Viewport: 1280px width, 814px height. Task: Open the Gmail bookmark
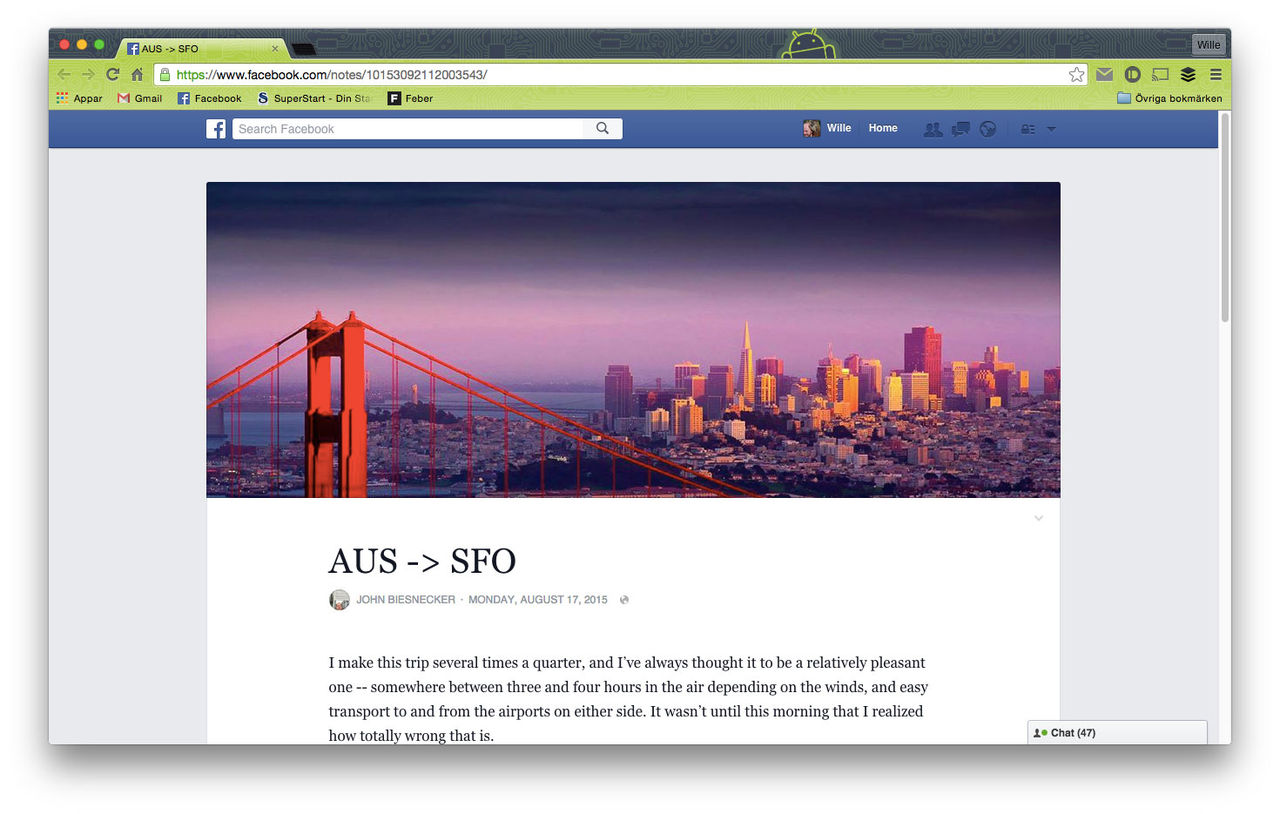tap(140, 98)
